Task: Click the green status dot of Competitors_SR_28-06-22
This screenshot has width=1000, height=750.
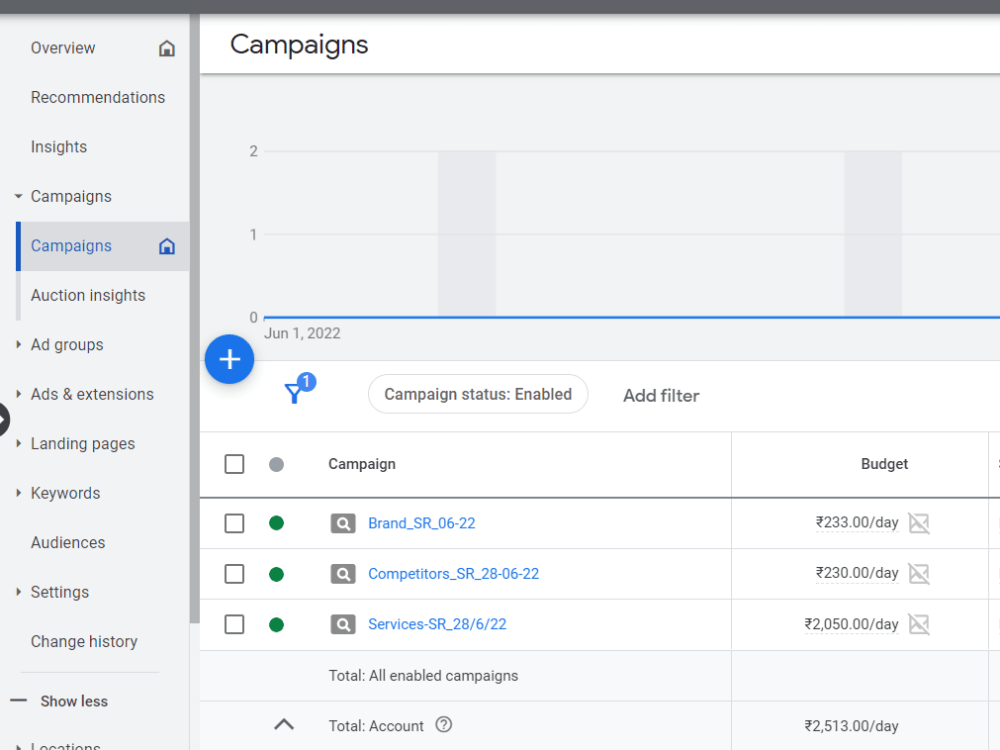Action: click(276, 575)
